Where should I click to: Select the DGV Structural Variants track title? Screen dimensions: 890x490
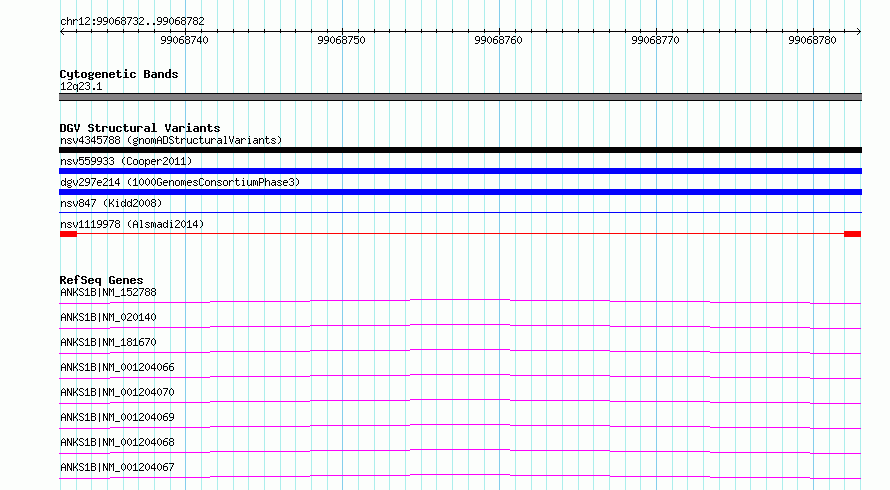point(140,128)
